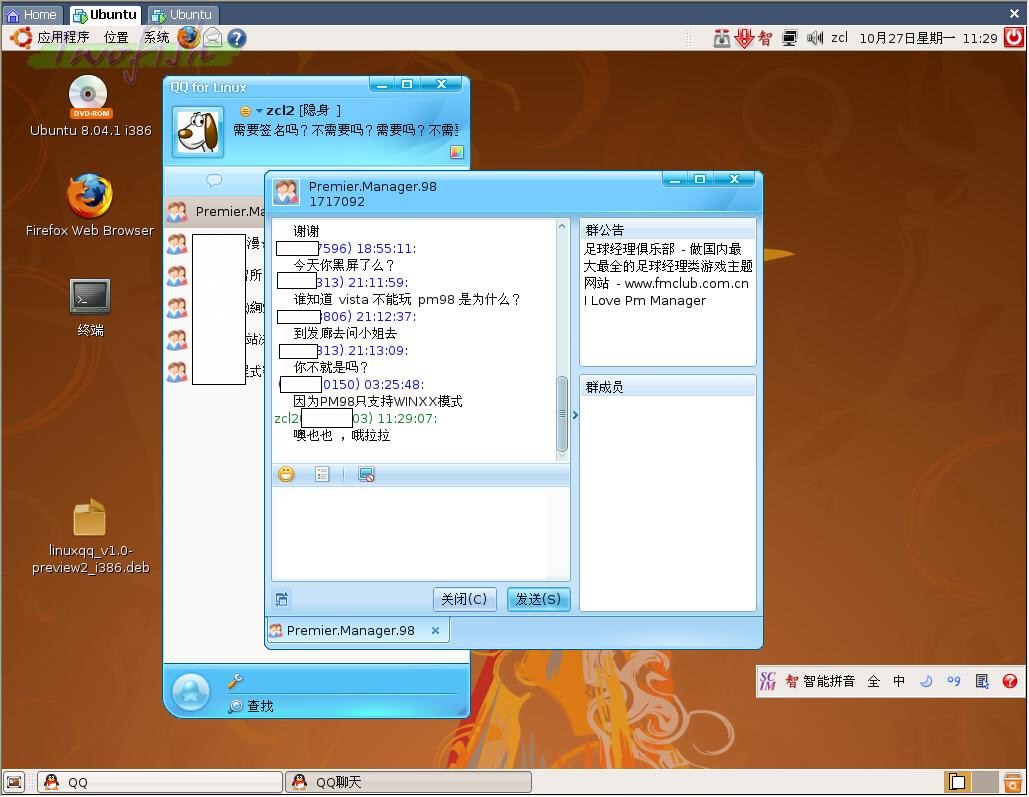Click the zcl2 dog avatar in QQ window
Viewport: 1029px width, 797px height.
coord(198,133)
